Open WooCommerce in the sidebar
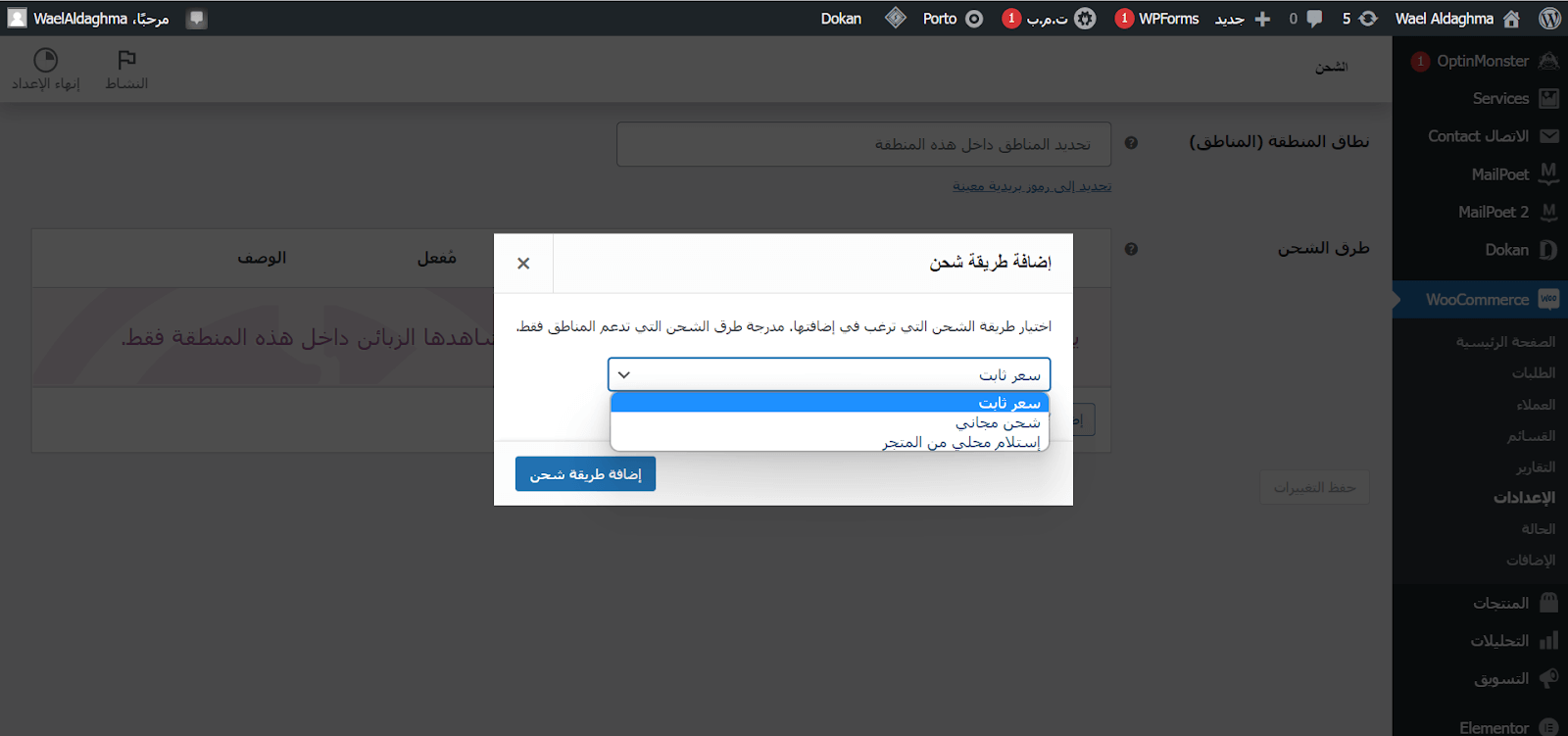This screenshot has width=1568, height=736. pos(1477,300)
